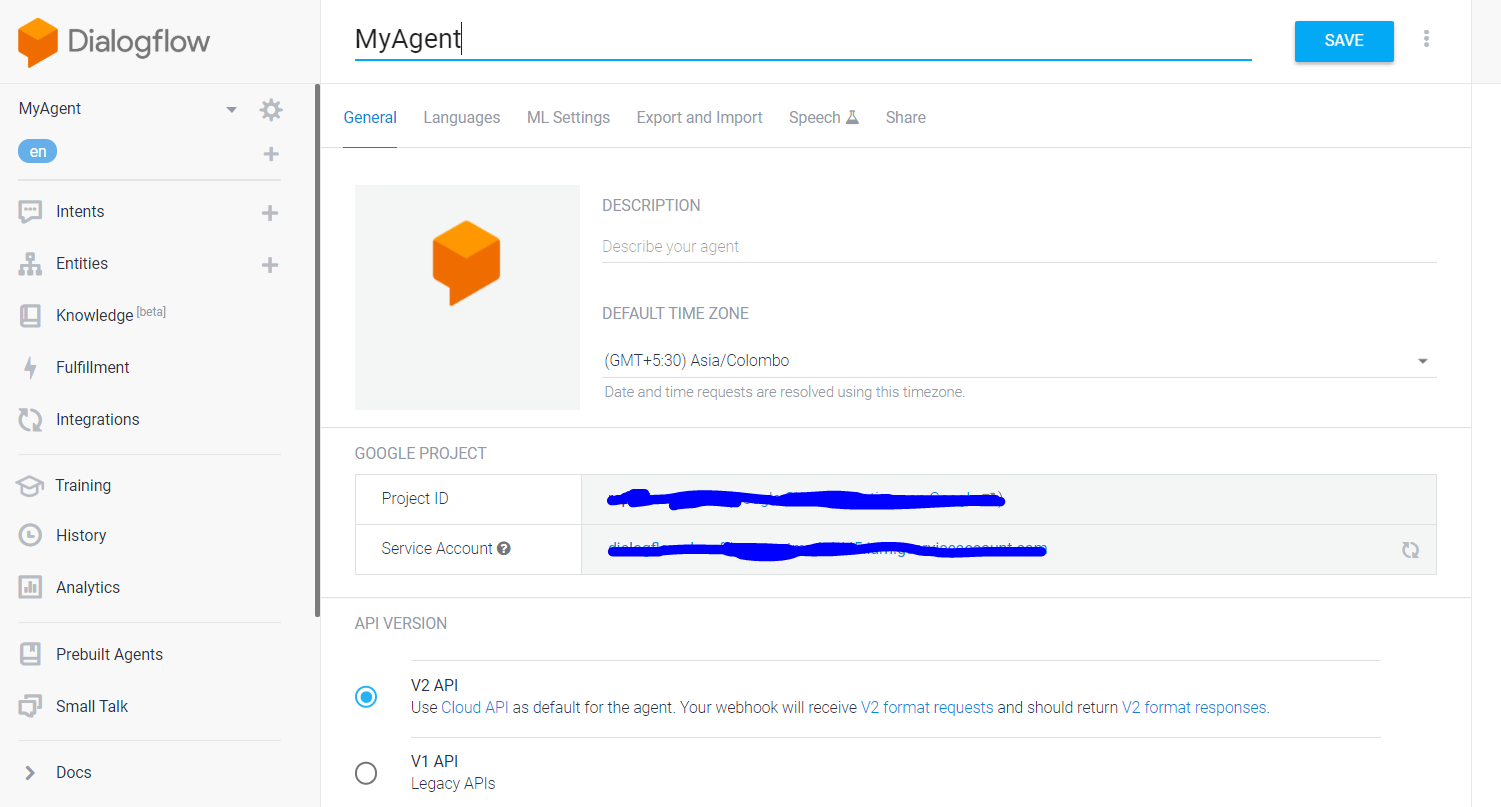Click the Knowledge book icon
This screenshot has width=1501, height=807.
click(30, 316)
